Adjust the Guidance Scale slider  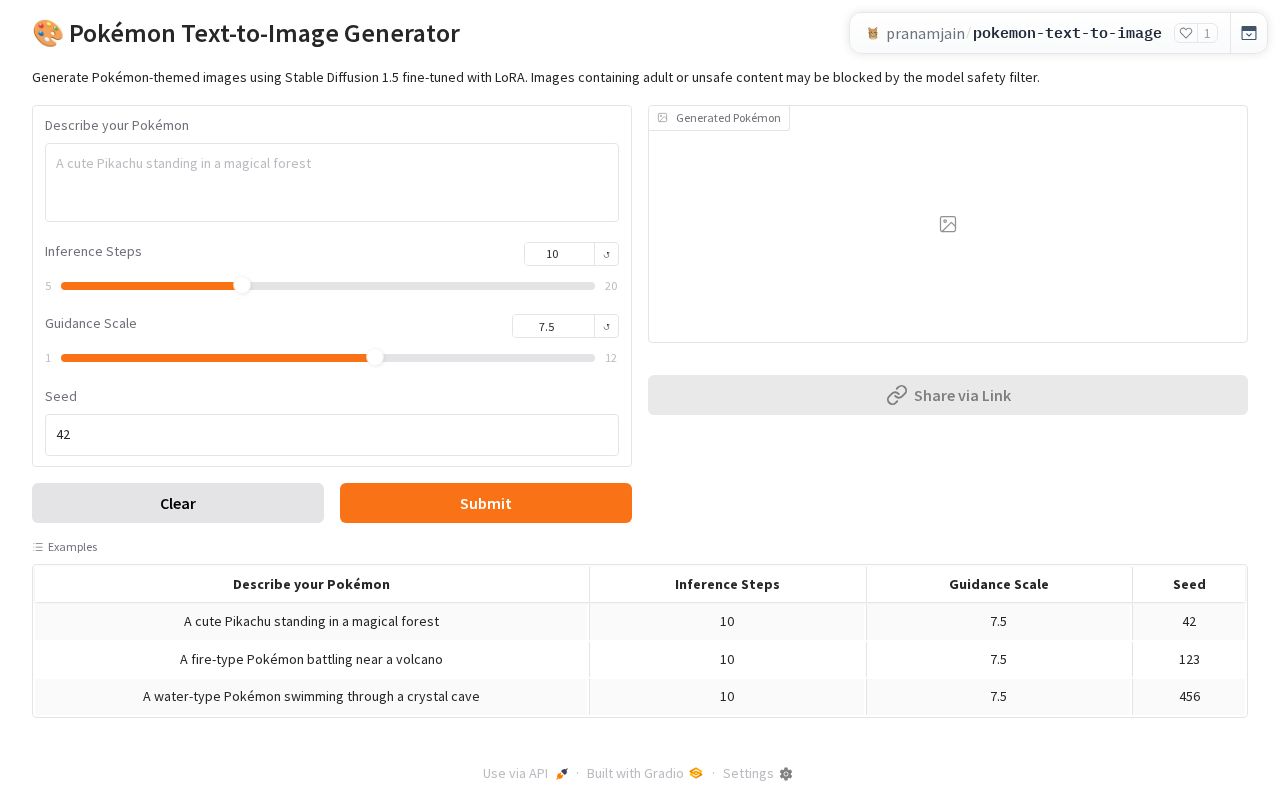pyautogui.click(x=328, y=358)
